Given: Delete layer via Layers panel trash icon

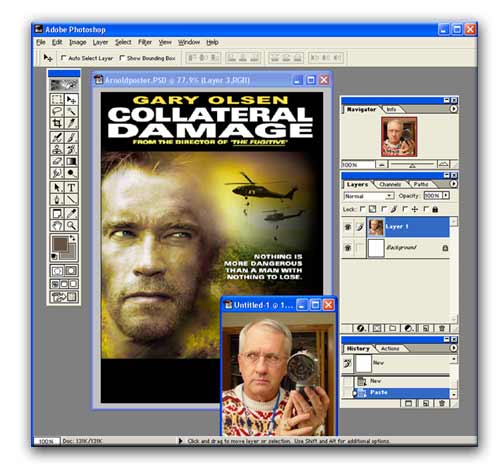Looking at the screenshot, I should [441, 328].
